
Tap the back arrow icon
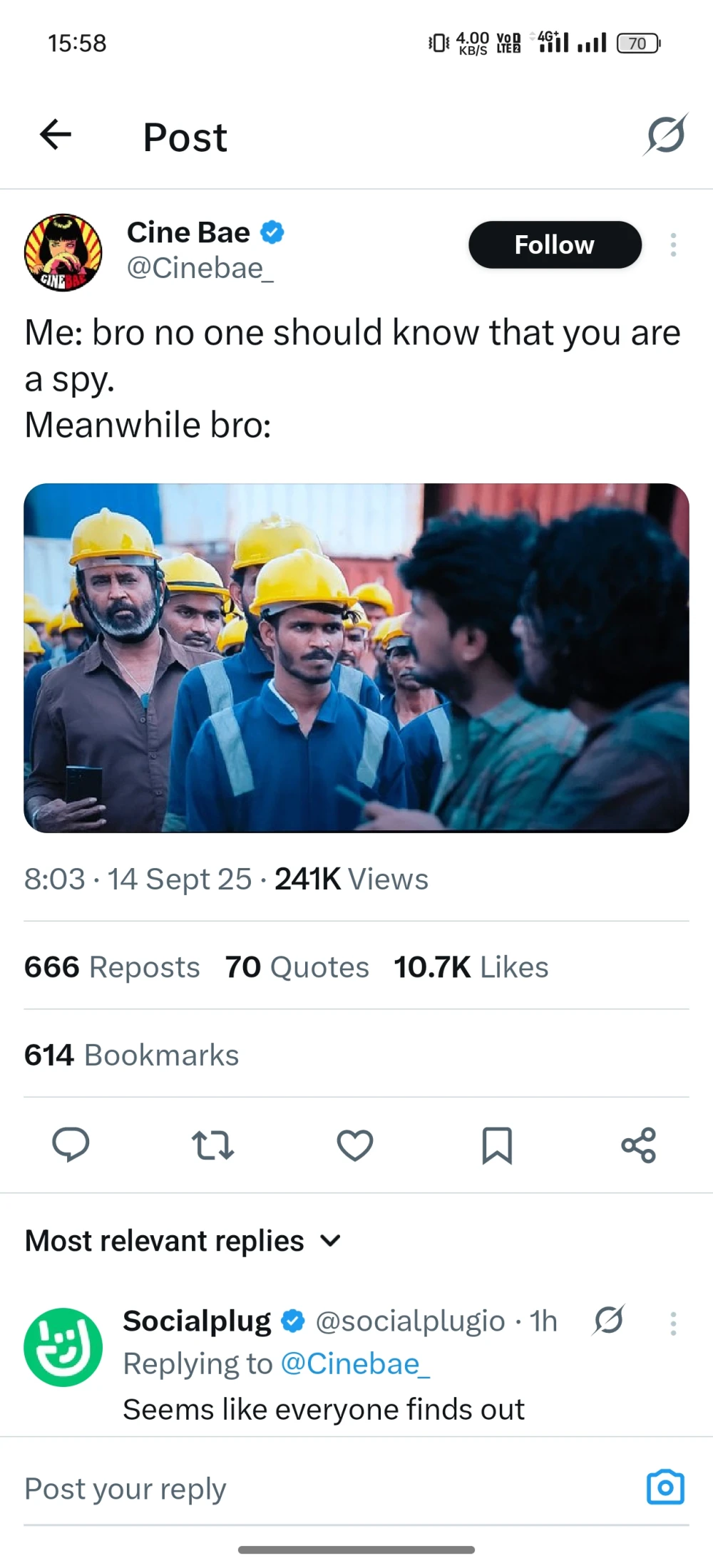tap(56, 134)
